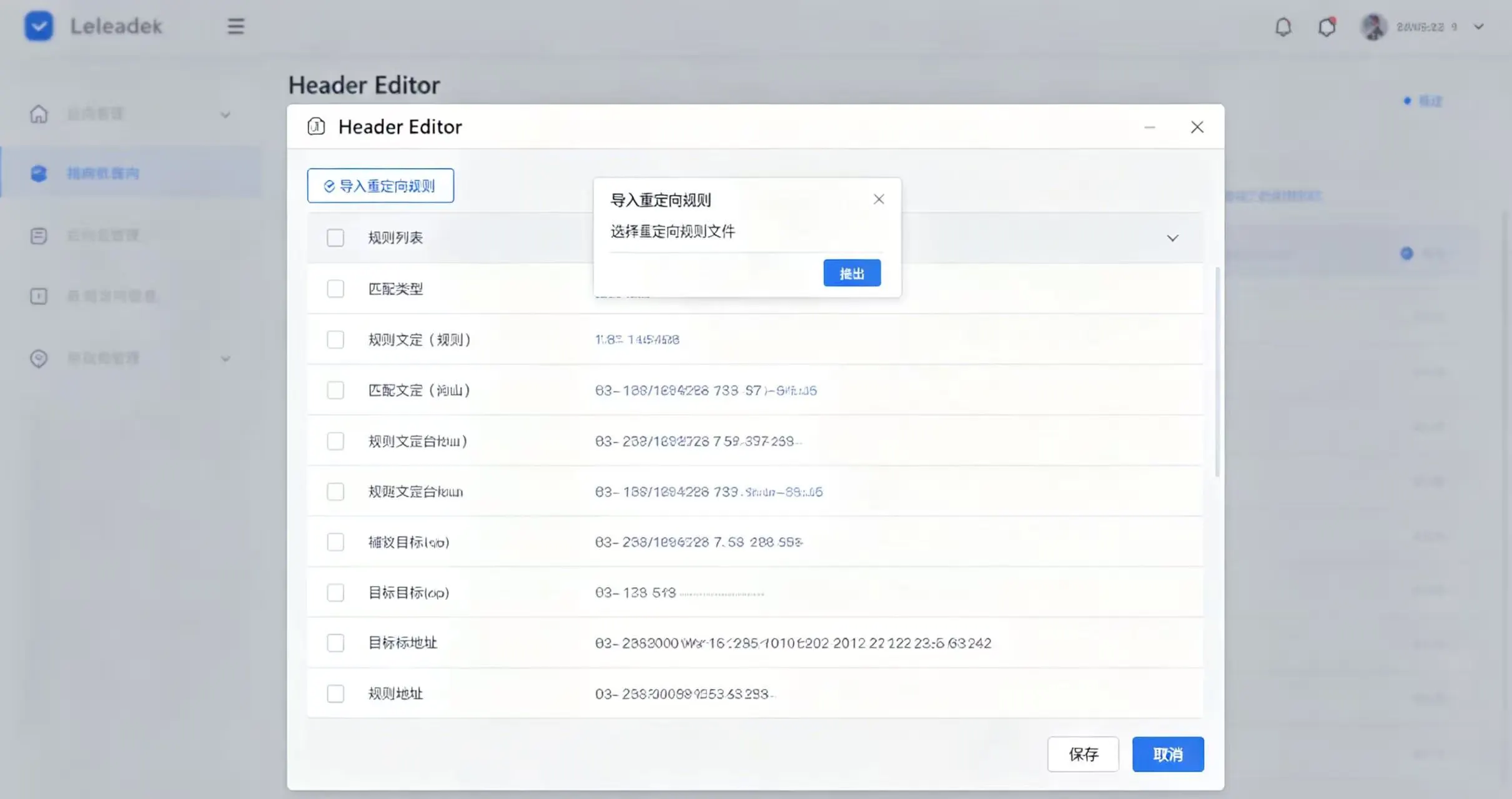Click the square info icon in sidebar
This screenshot has height=799, width=1512.
click(39, 295)
